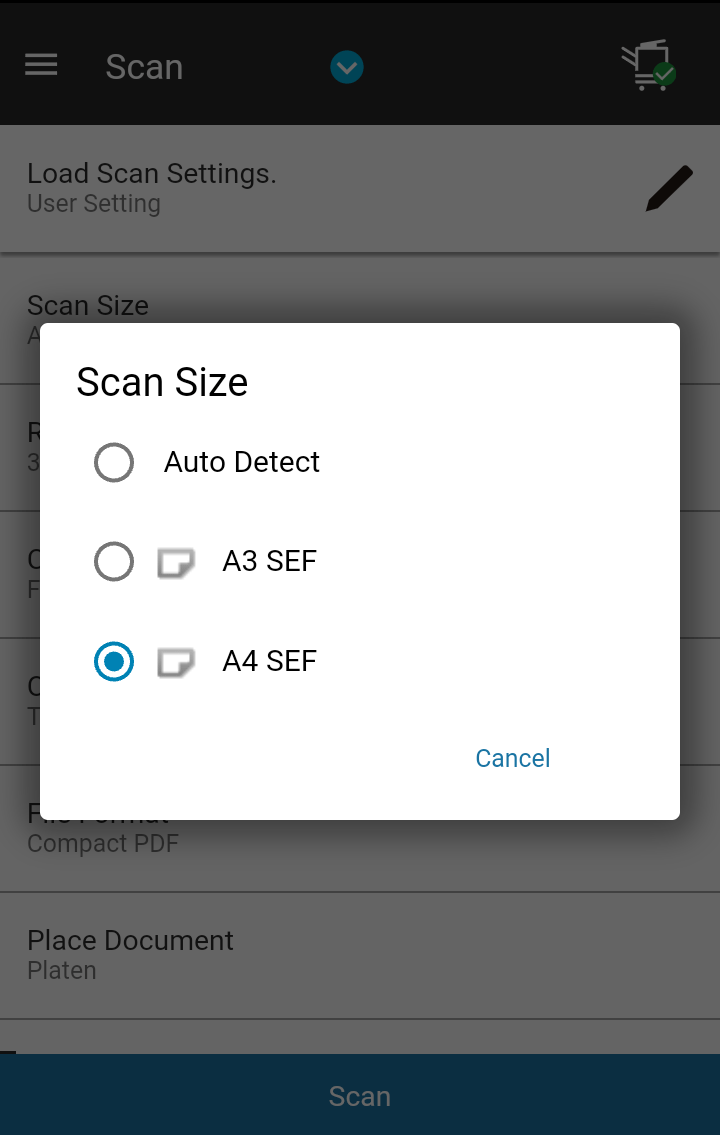This screenshot has width=720, height=1135.
Task: Click the Scan Size dialog title
Action: coord(162,382)
